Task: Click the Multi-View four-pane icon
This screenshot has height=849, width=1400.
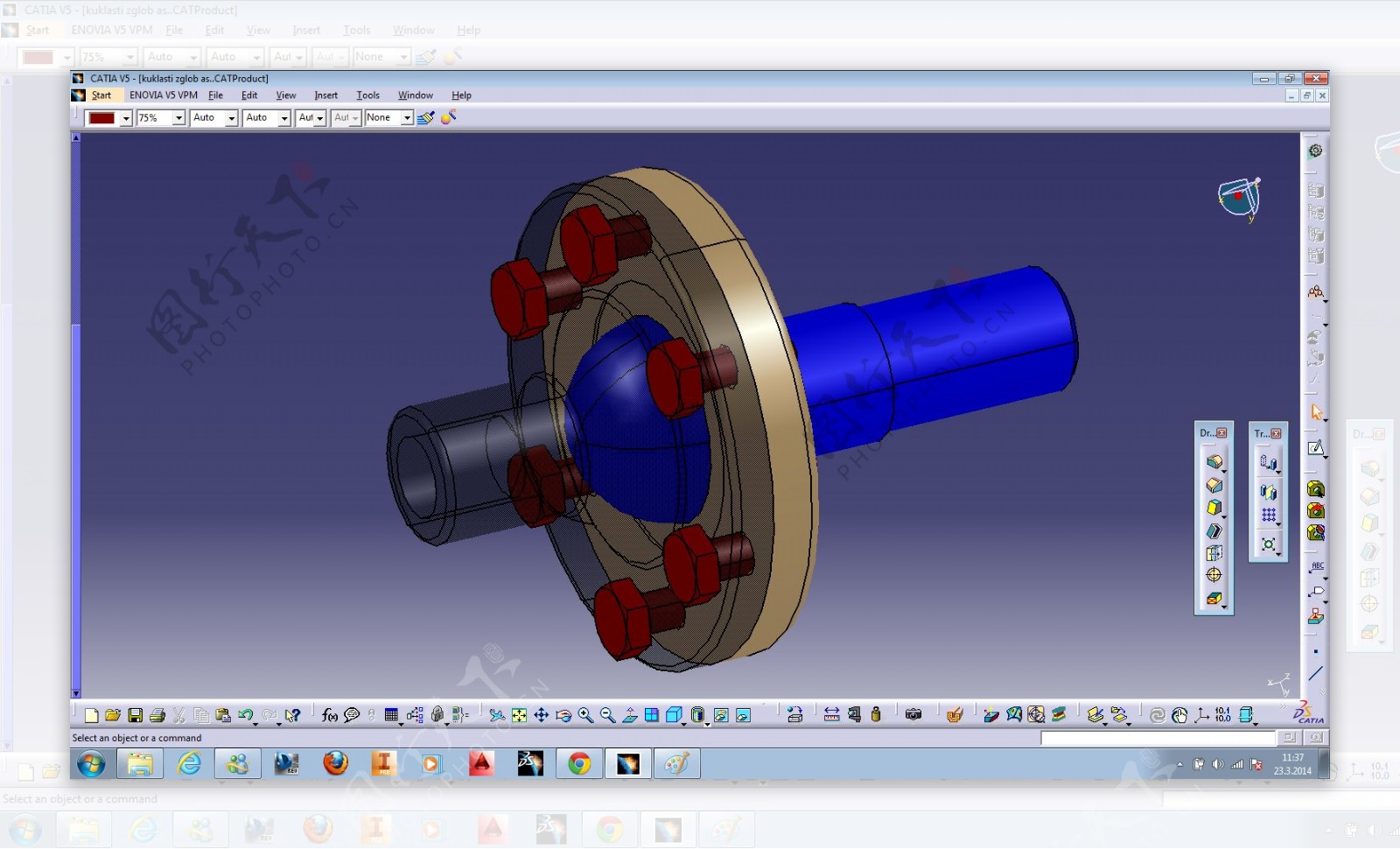Action: (x=652, y=715)
